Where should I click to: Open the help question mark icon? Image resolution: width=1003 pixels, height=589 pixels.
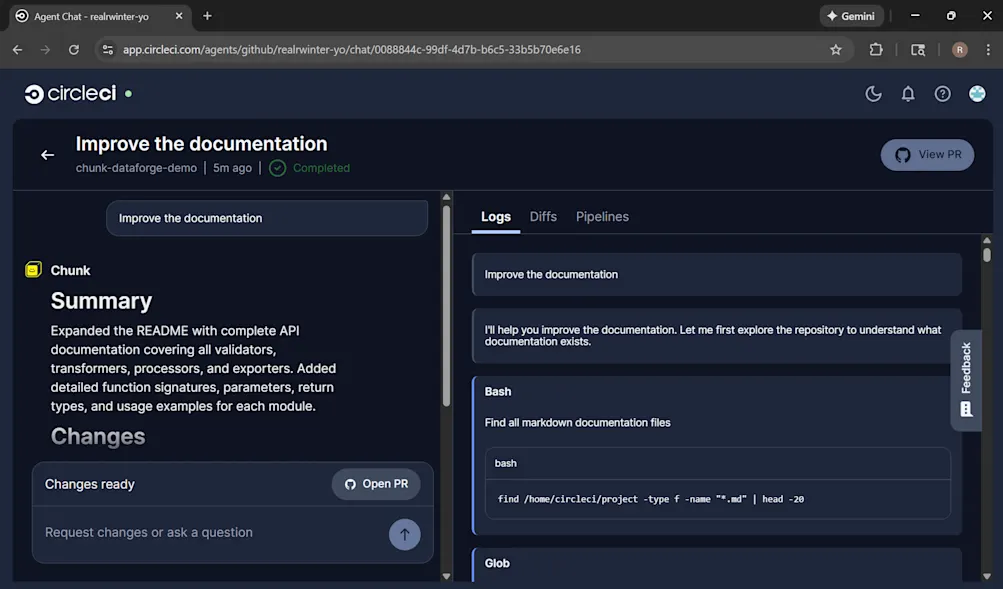[942, 94]
